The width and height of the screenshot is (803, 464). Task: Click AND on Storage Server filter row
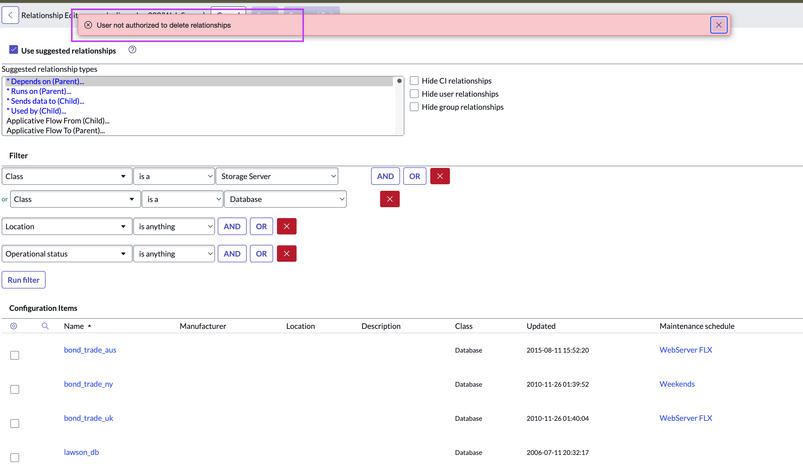[x=385, y=176]
